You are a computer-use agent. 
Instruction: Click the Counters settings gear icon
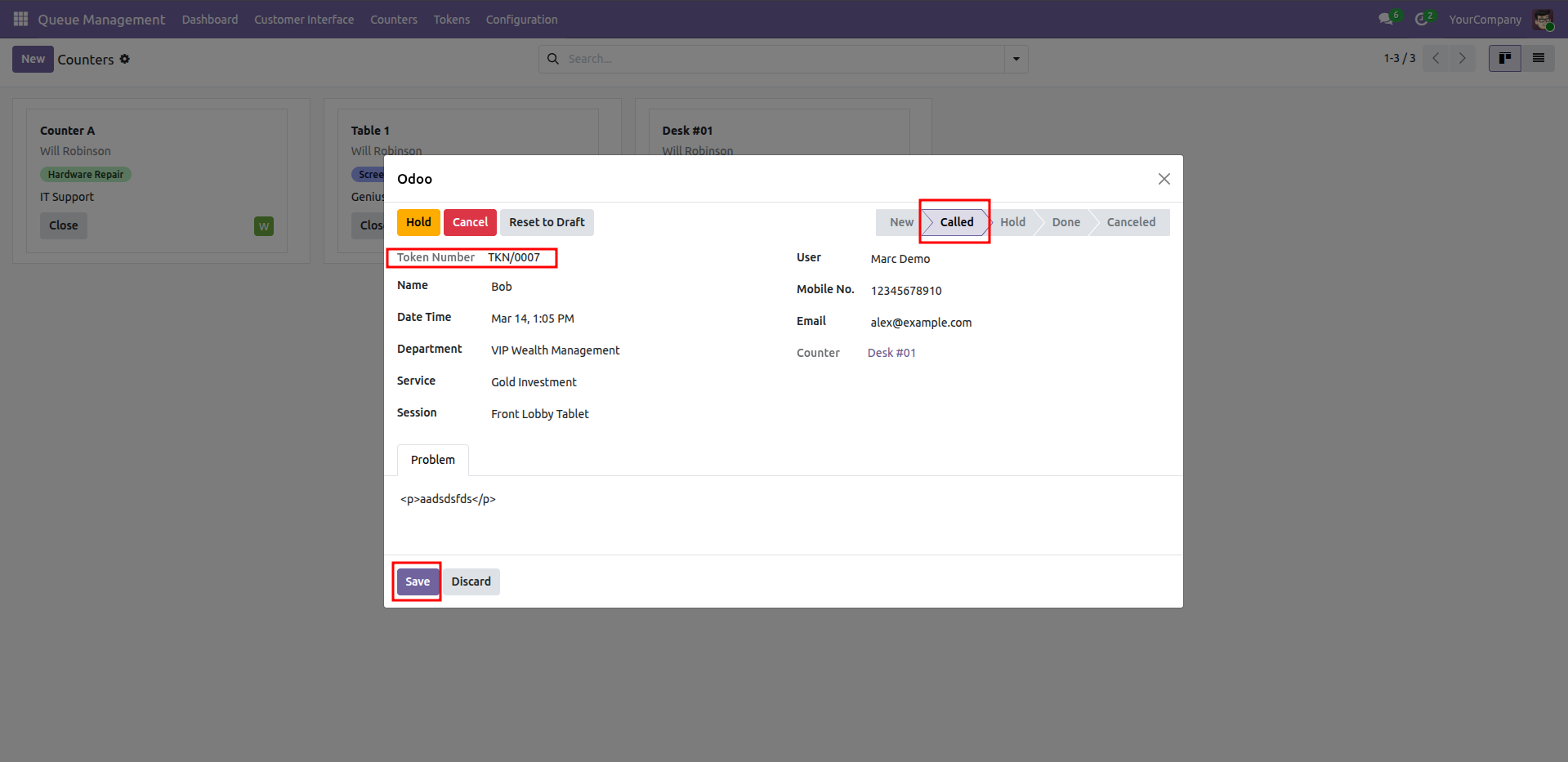tap(125, 59)
